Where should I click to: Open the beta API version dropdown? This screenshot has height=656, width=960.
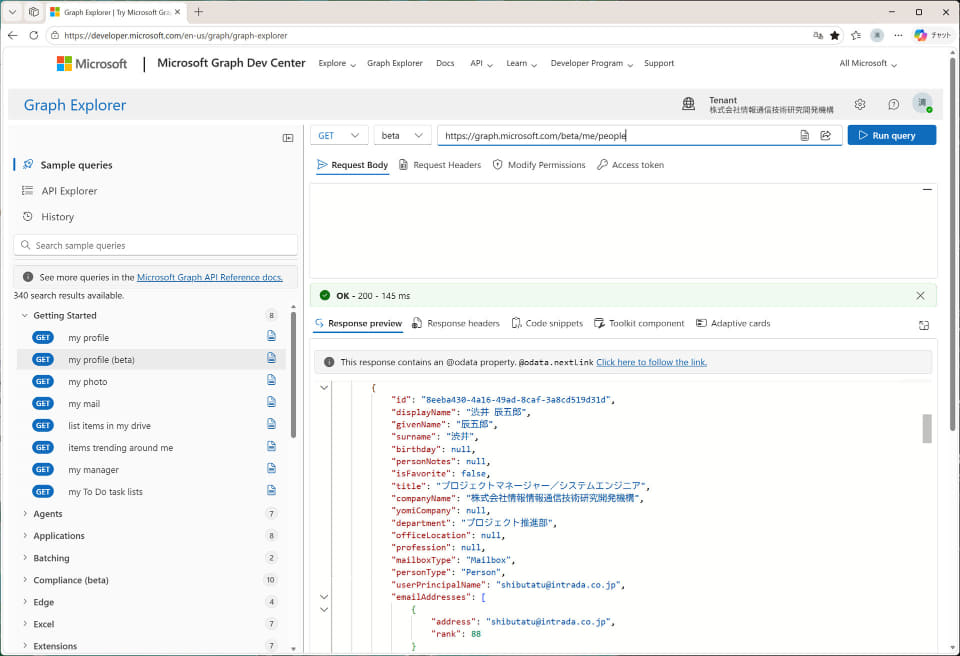[402, 135]
